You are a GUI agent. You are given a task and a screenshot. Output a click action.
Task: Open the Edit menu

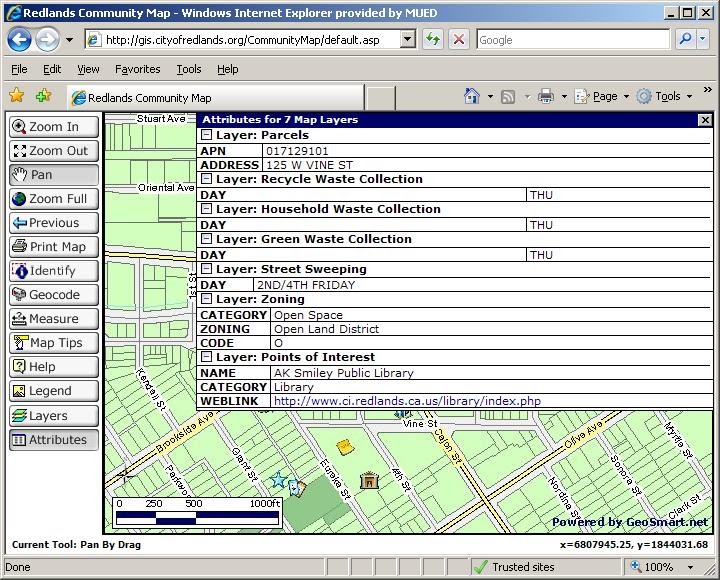52,69
